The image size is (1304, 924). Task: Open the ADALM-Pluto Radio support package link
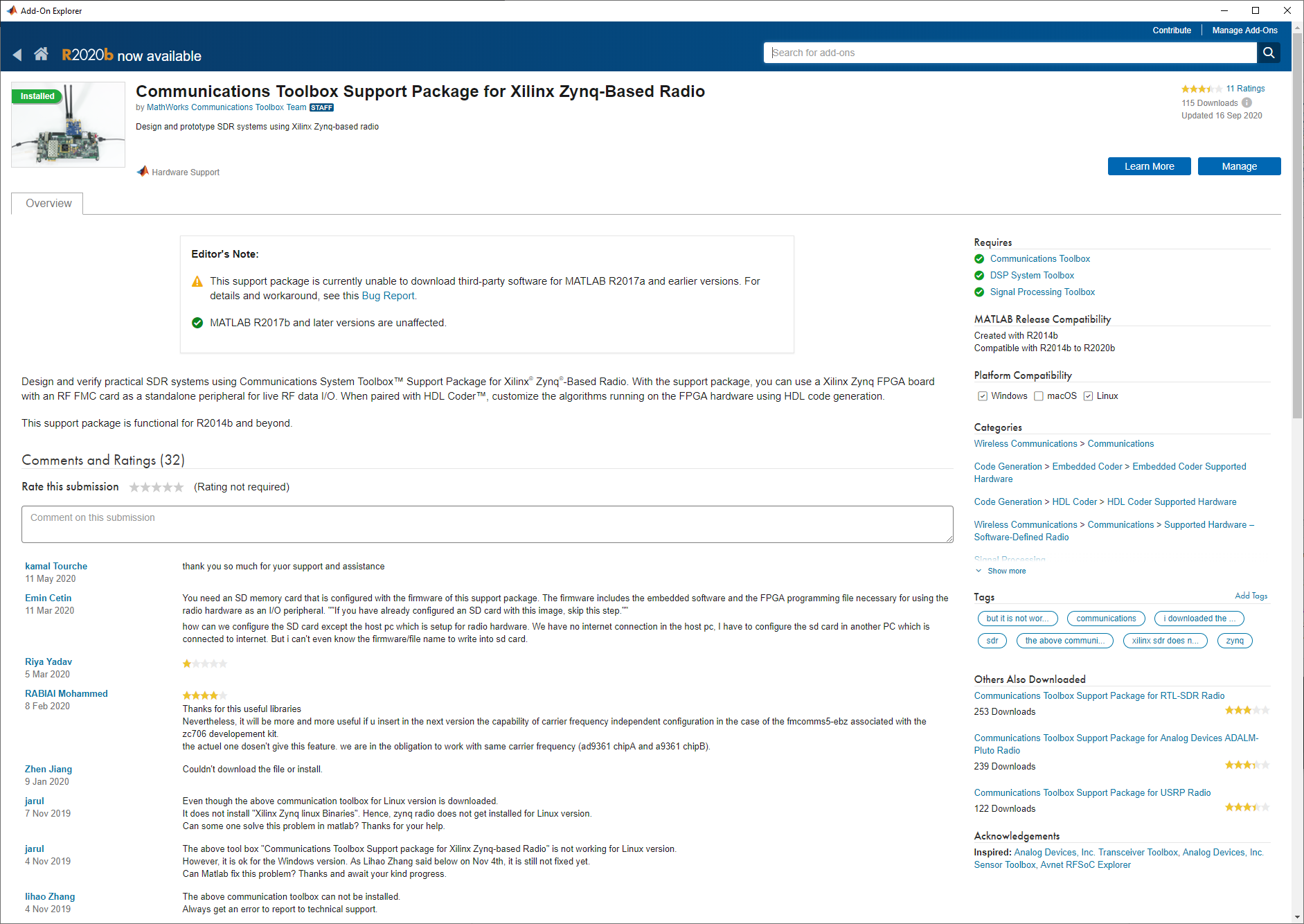click(x=1116, y=744)
